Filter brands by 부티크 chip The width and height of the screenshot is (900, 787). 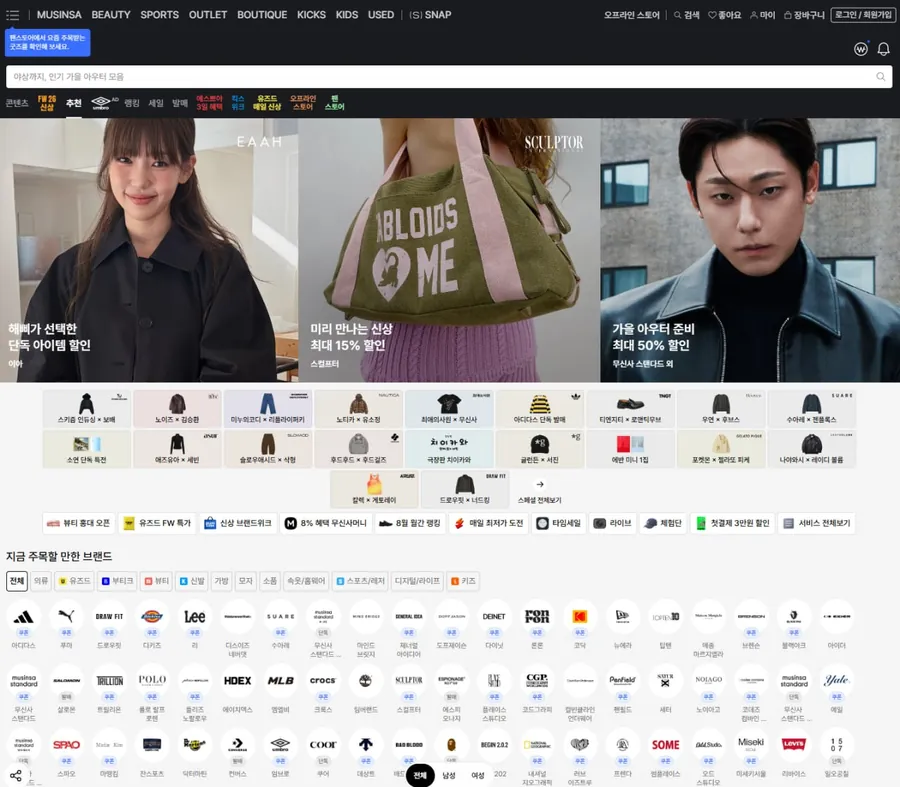(118, 581)
